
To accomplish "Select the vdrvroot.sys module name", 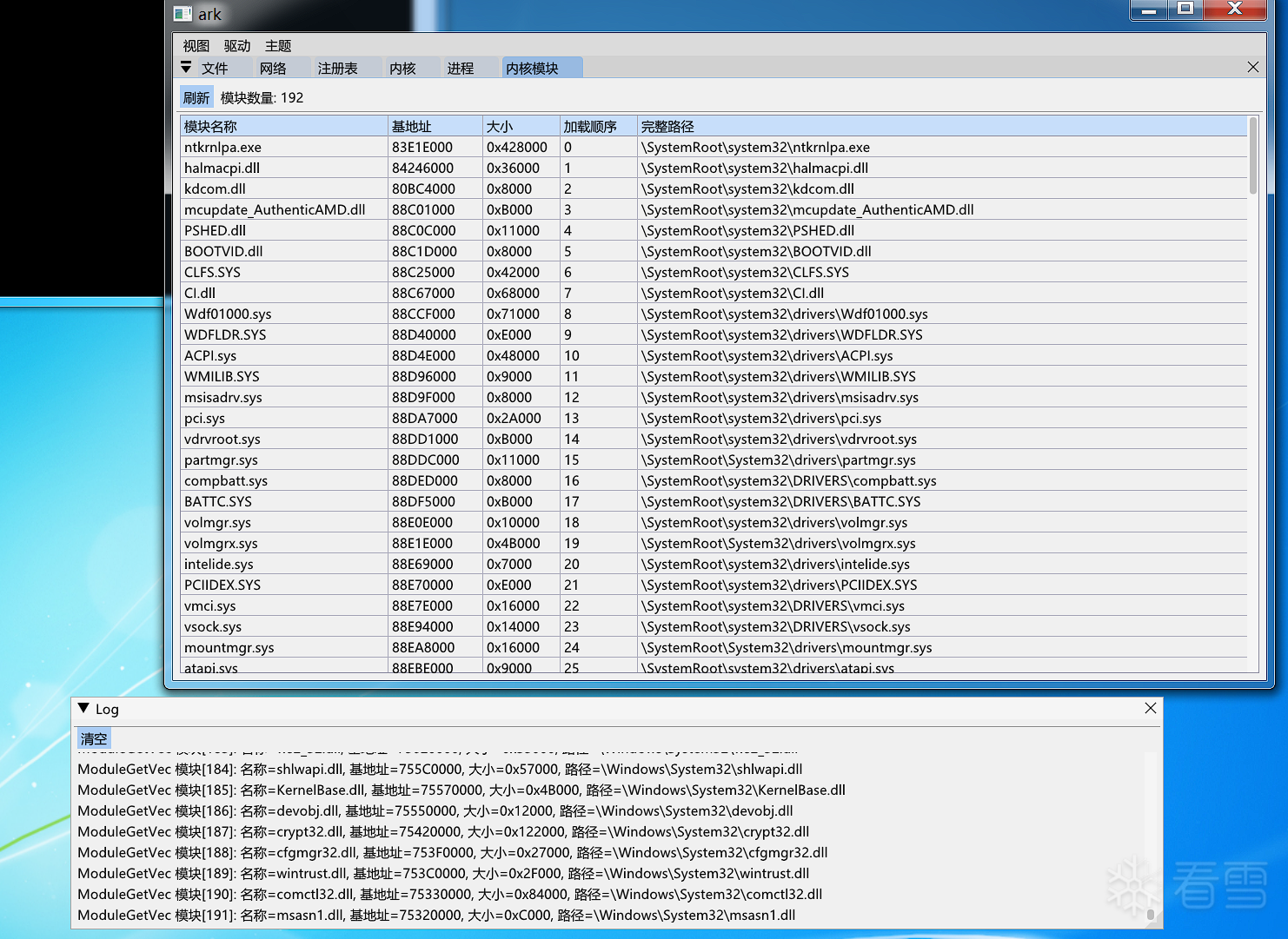I will [x=222, y=439].
